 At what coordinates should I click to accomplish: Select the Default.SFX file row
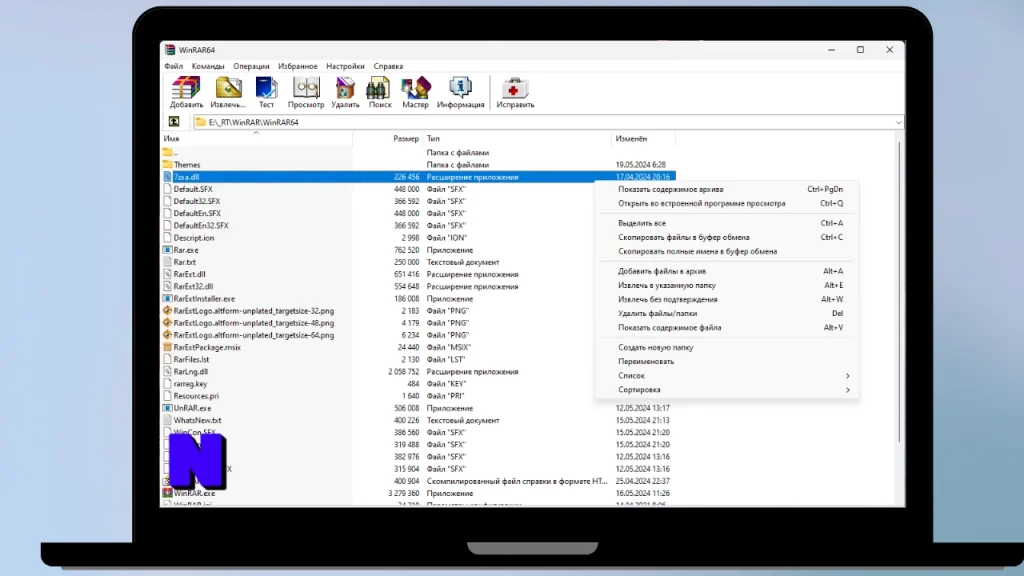[x=418, y=189]
